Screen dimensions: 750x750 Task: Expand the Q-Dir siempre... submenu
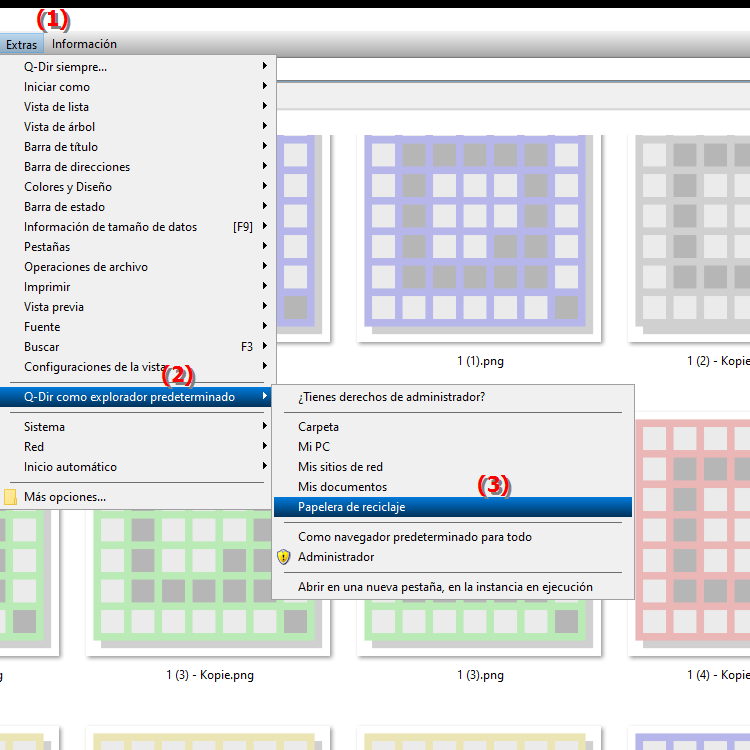[138, 66]
